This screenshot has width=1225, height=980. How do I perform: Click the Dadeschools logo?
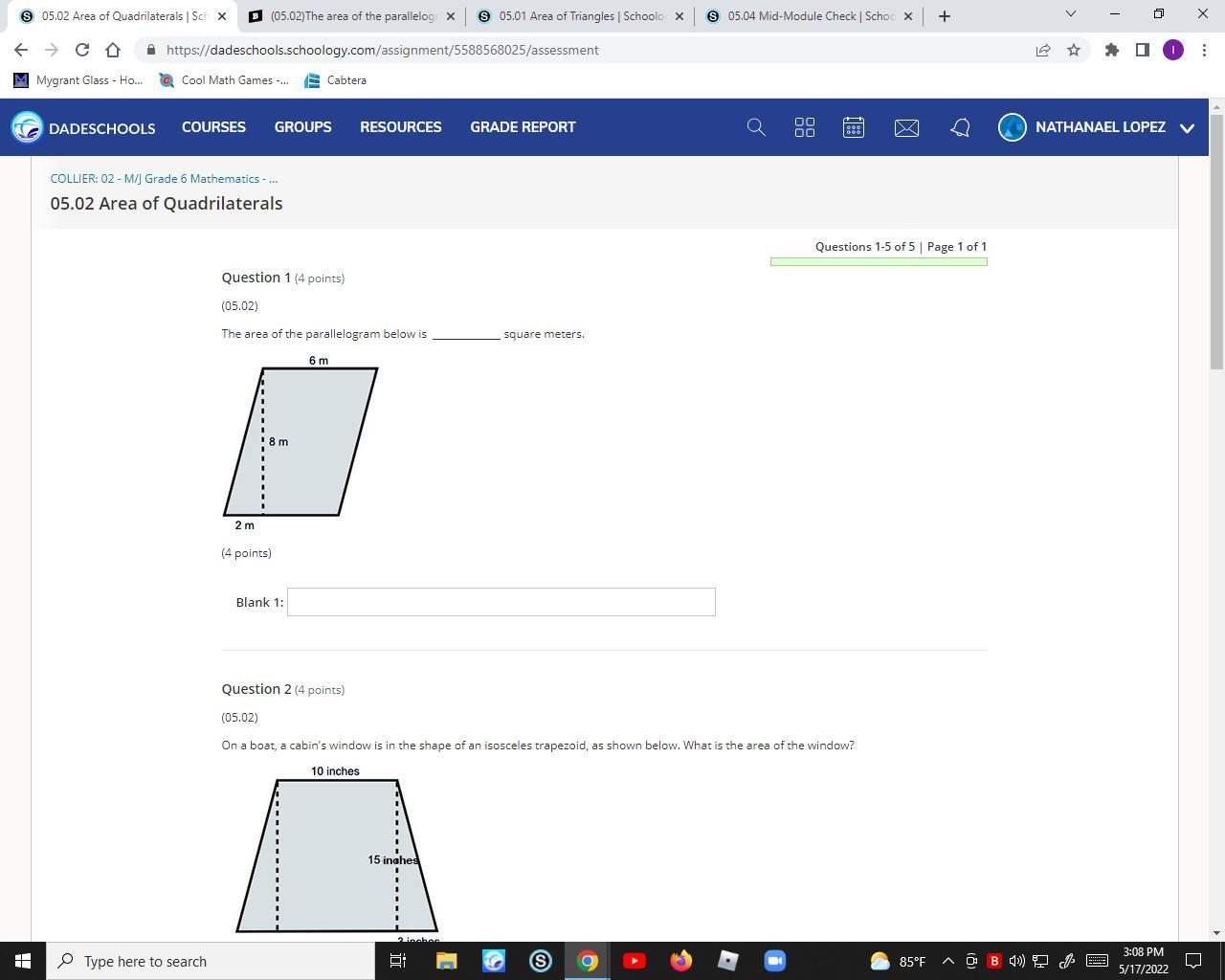[83, 127]
